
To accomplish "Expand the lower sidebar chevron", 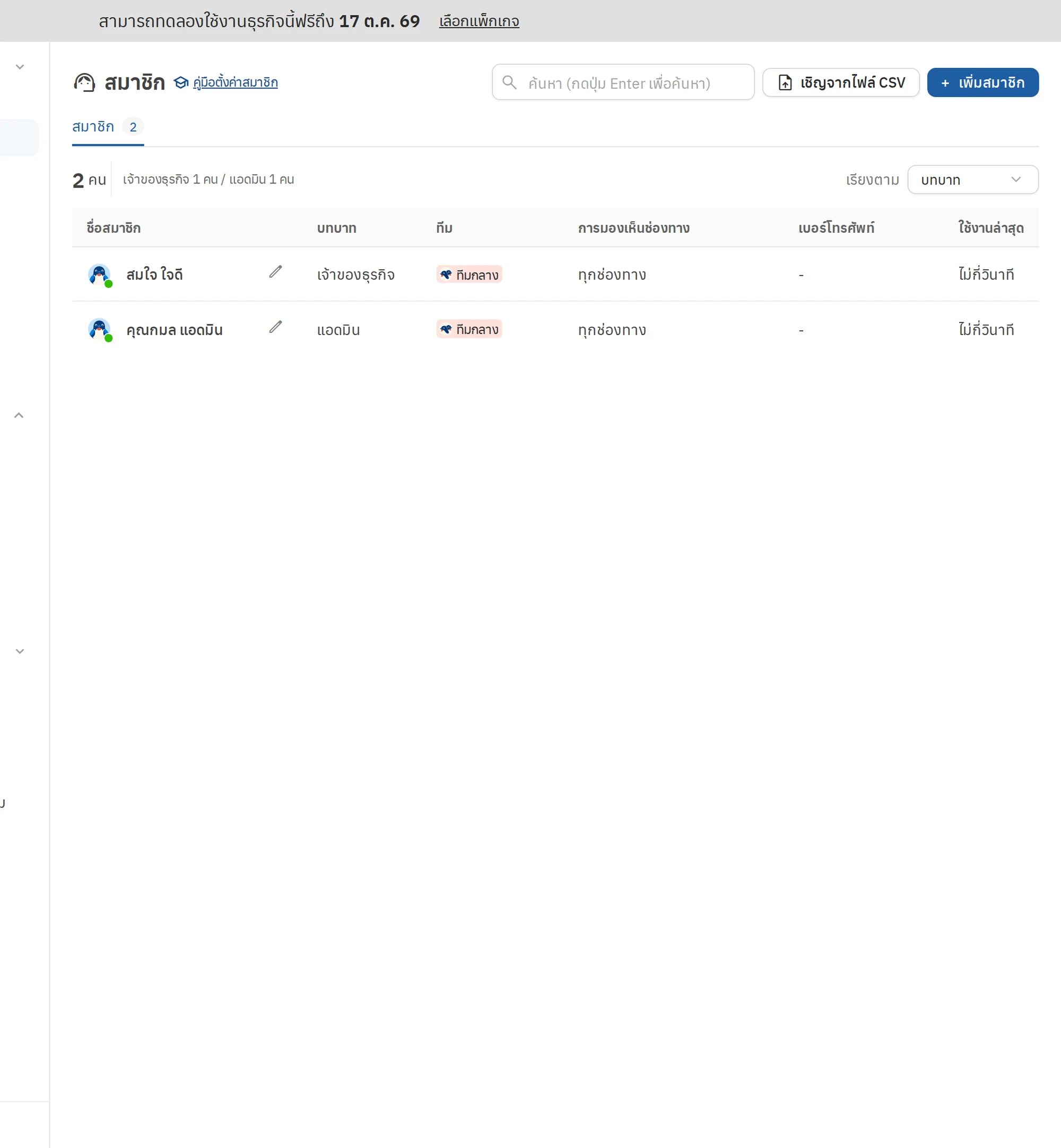I will tap(20, 651).
